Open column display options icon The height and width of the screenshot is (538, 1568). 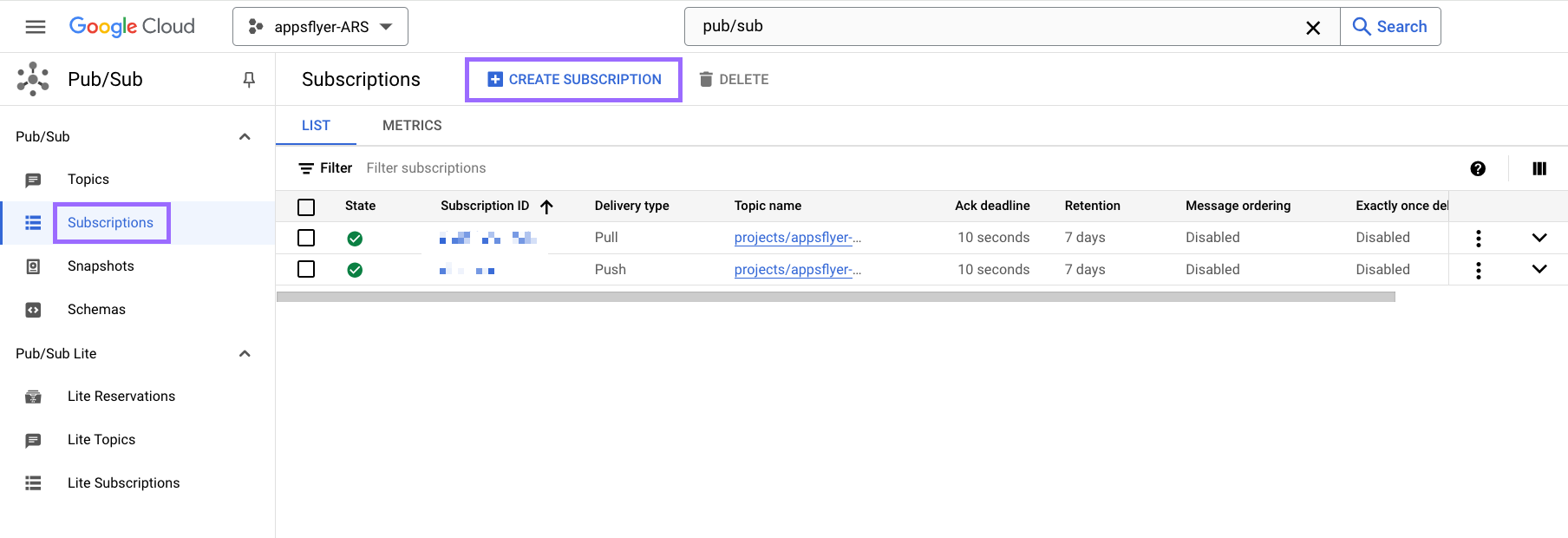(x=1539, y=168)
